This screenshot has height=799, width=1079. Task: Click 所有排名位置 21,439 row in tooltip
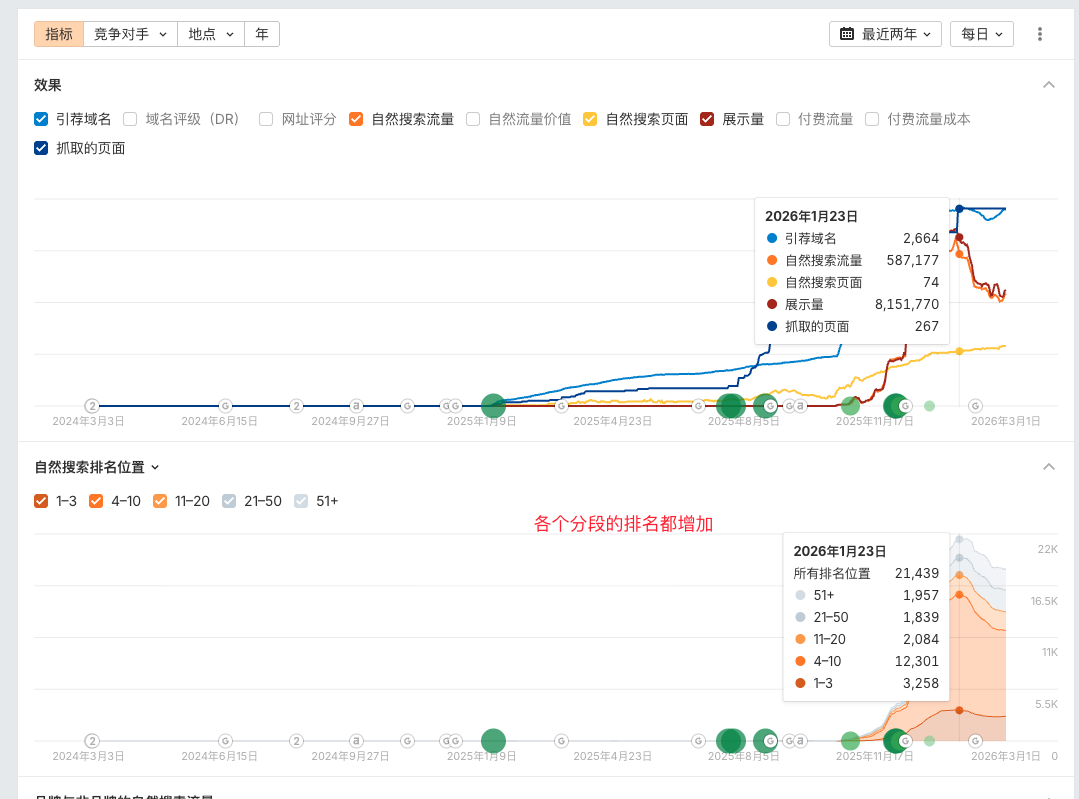(x=866, y=573)
